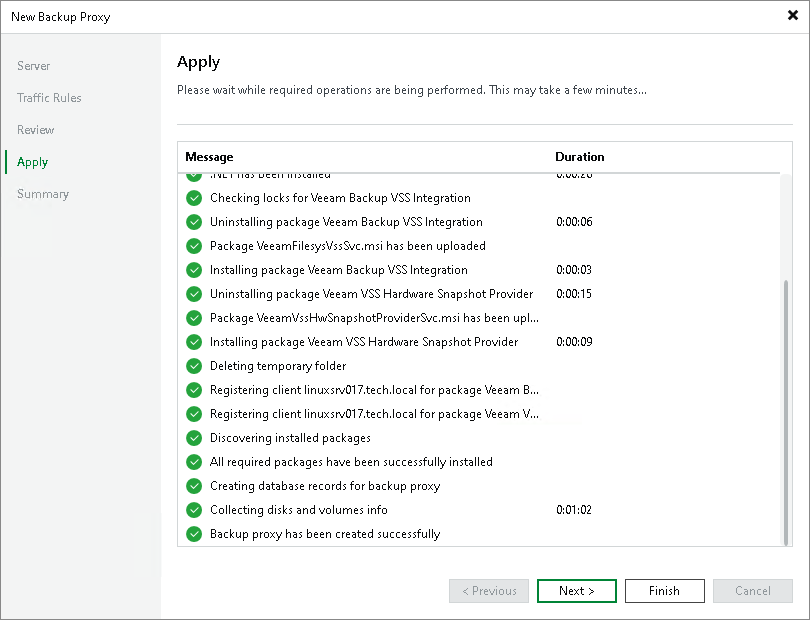Screen dimensions: 810x620
Task: Select 'Installing package Veeam VSS Hardware Snapshot Provider' text
Action: coord(364,342)
